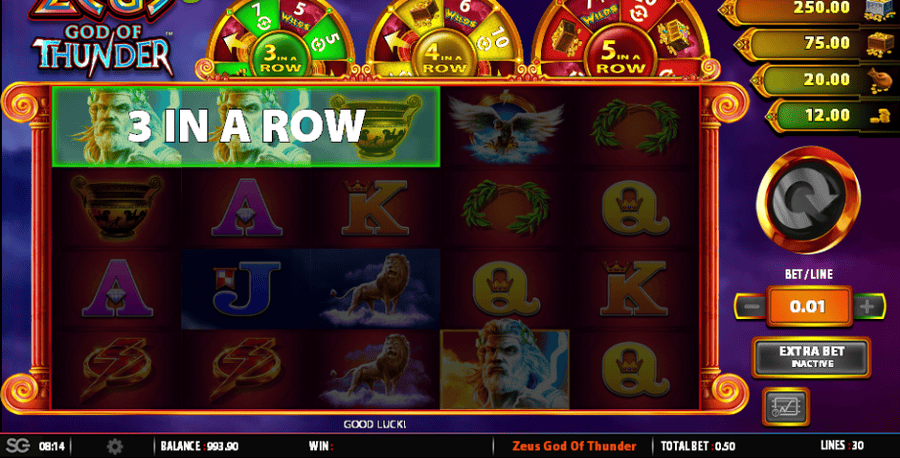Select the 250.00 jackpot prize bar

[x=808, y=9]
